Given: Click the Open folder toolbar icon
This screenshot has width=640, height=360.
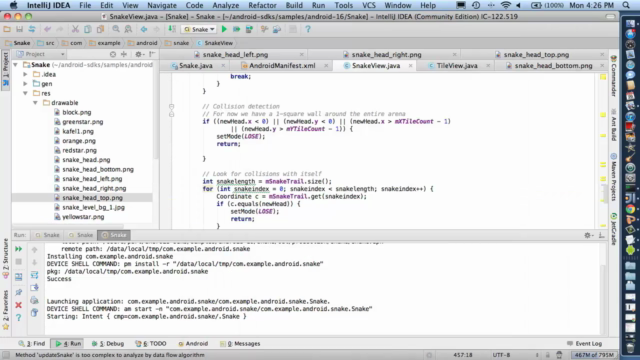Looking at the screenshot, I should [x=7, y=29].
